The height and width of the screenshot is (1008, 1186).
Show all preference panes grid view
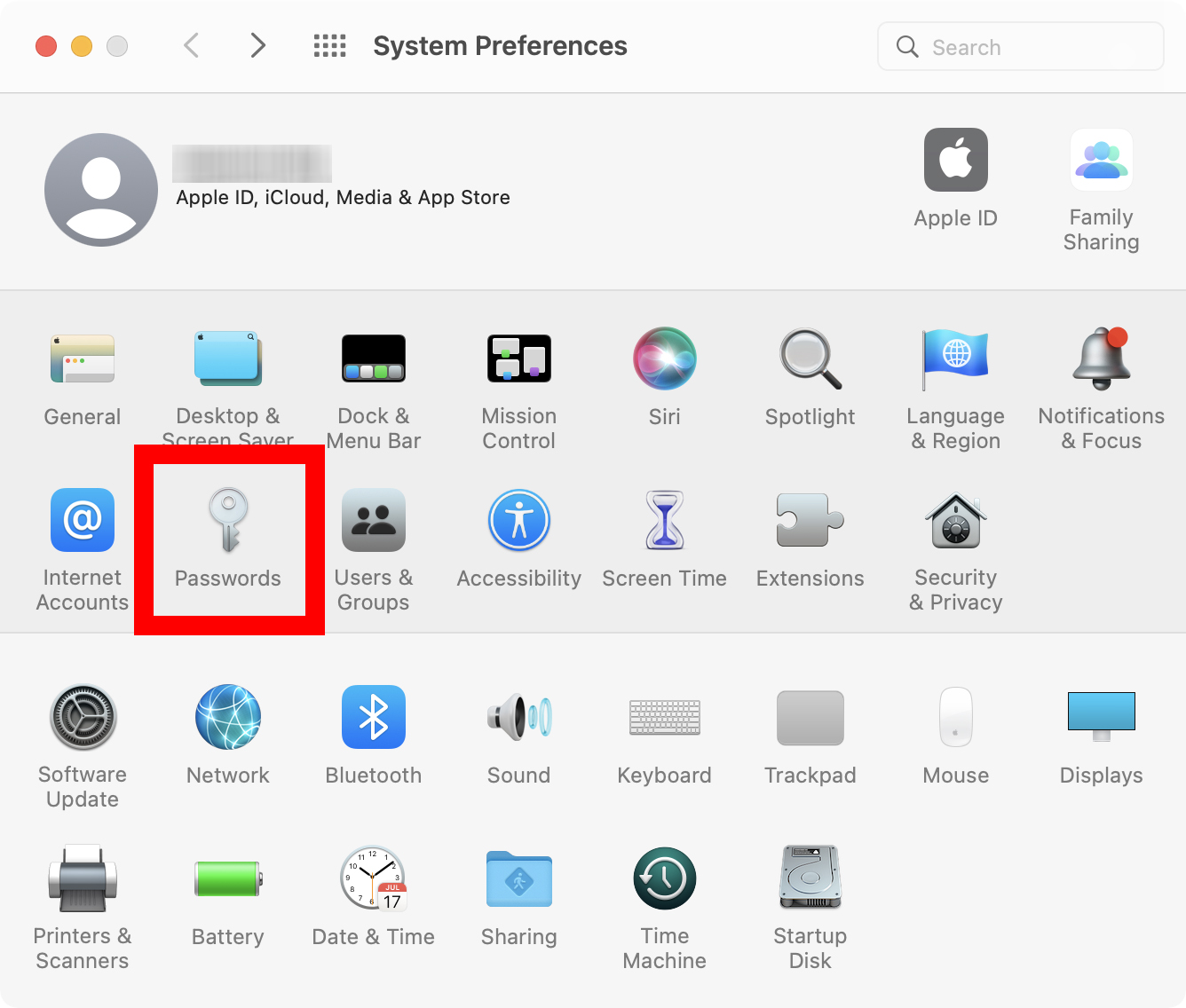click(329, 45)
